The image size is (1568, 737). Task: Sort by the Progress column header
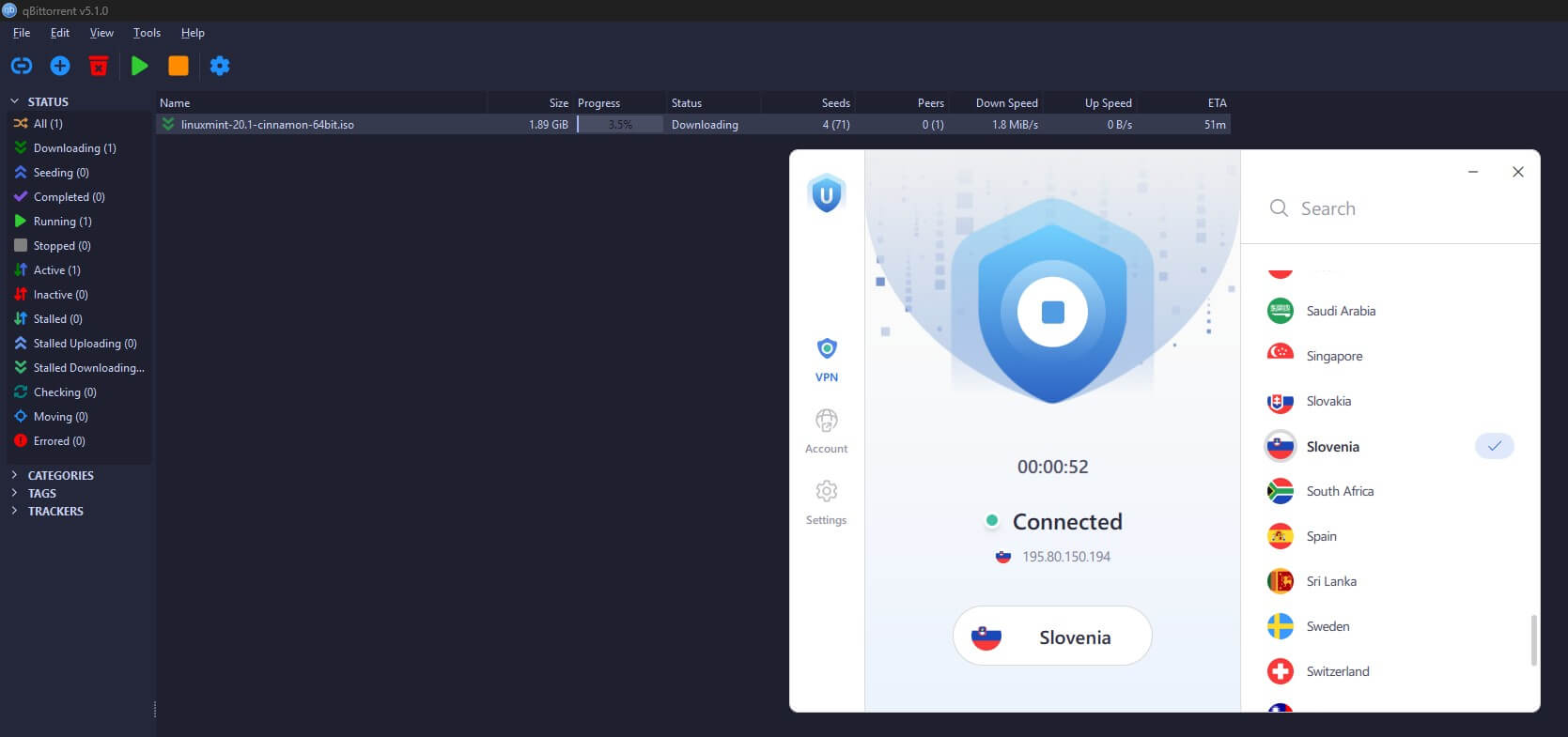619,103
